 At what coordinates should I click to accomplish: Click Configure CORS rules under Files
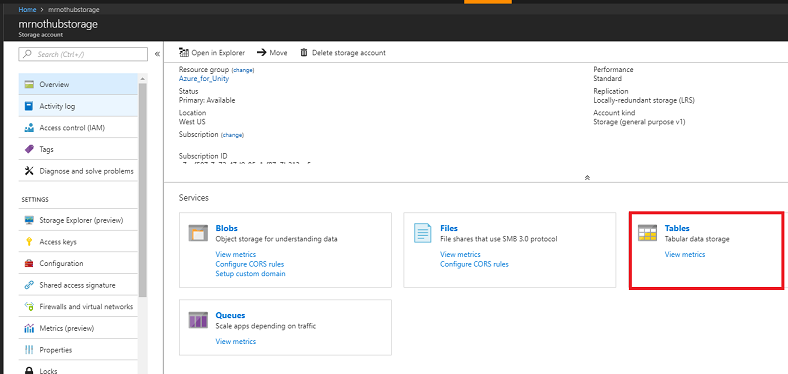pyautogui.click(x=474, y=264)
